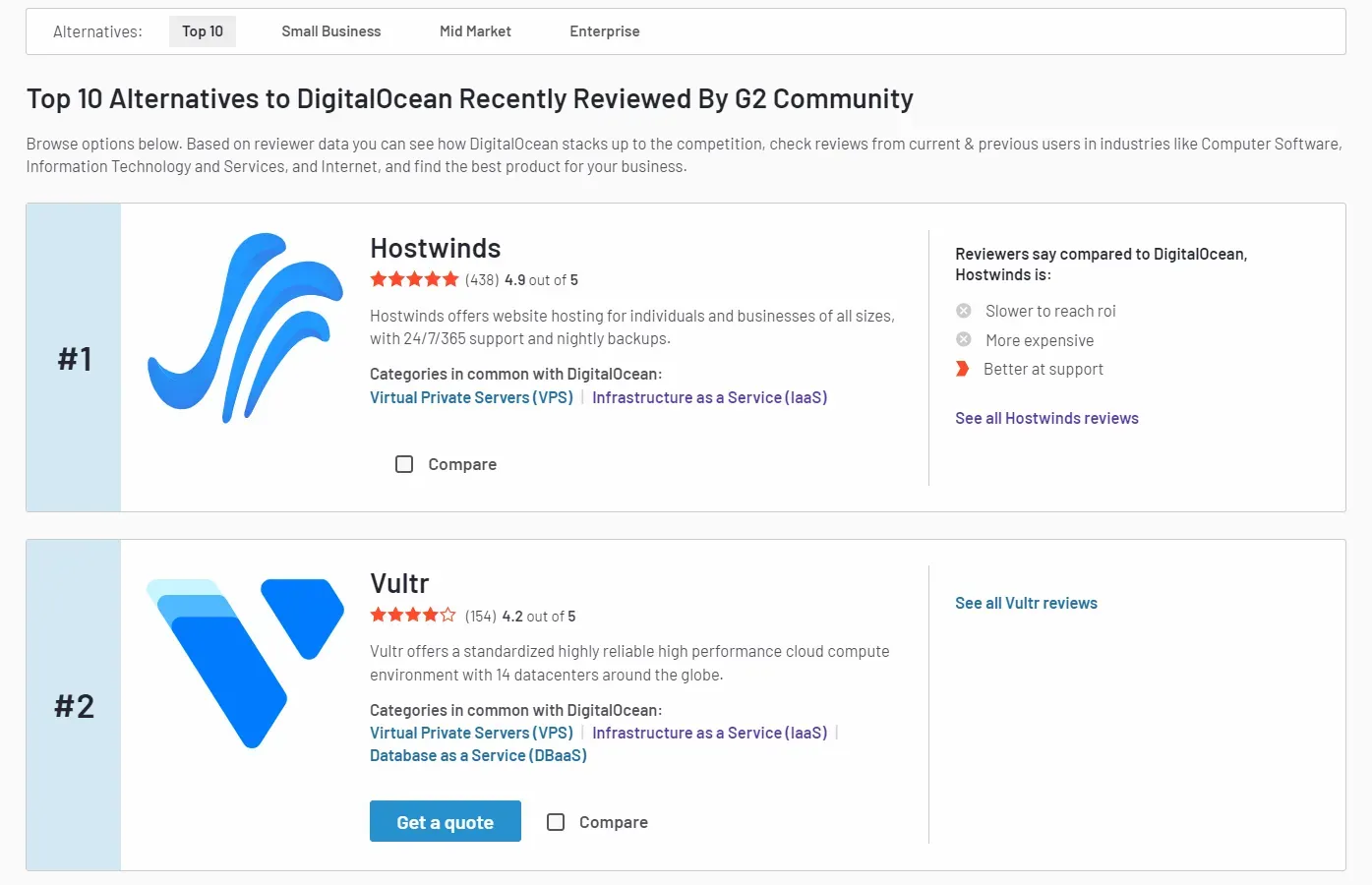Check the Hostwinds Compare checkbox

tap(404, 464)
